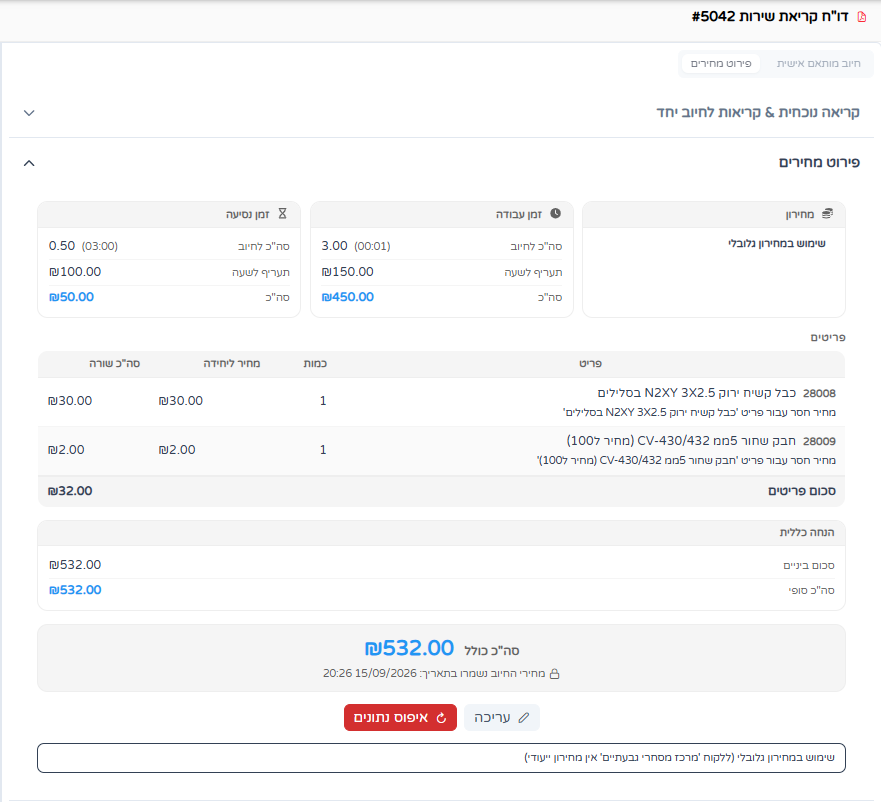Screen dimensions: 881x802
Task: Click the סה"כ שורה column header
Action: click(115, 364)
